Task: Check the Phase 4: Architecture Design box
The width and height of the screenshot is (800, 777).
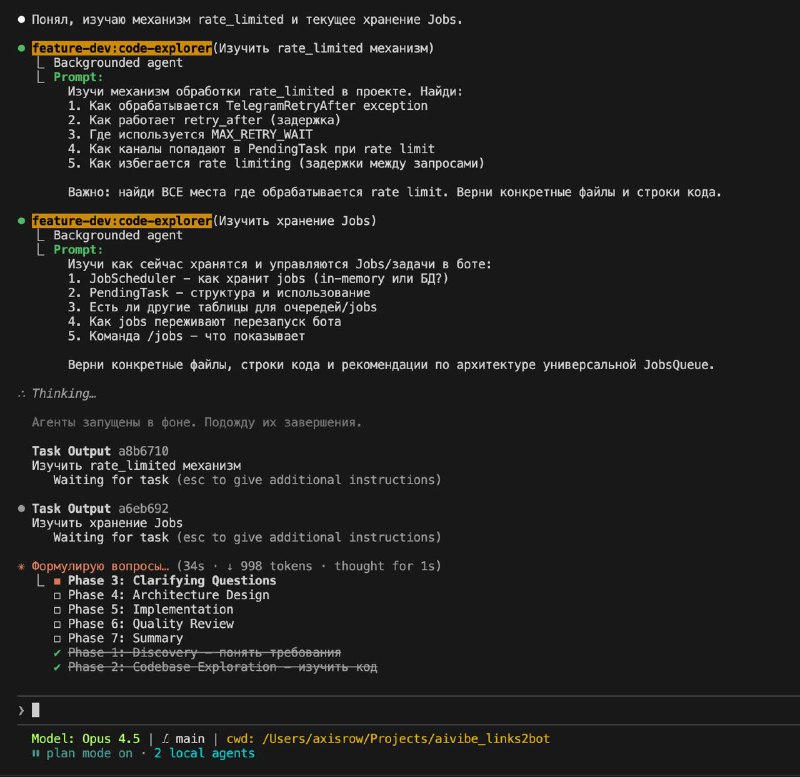Action: pyautogui.click(x=58, y=595)
